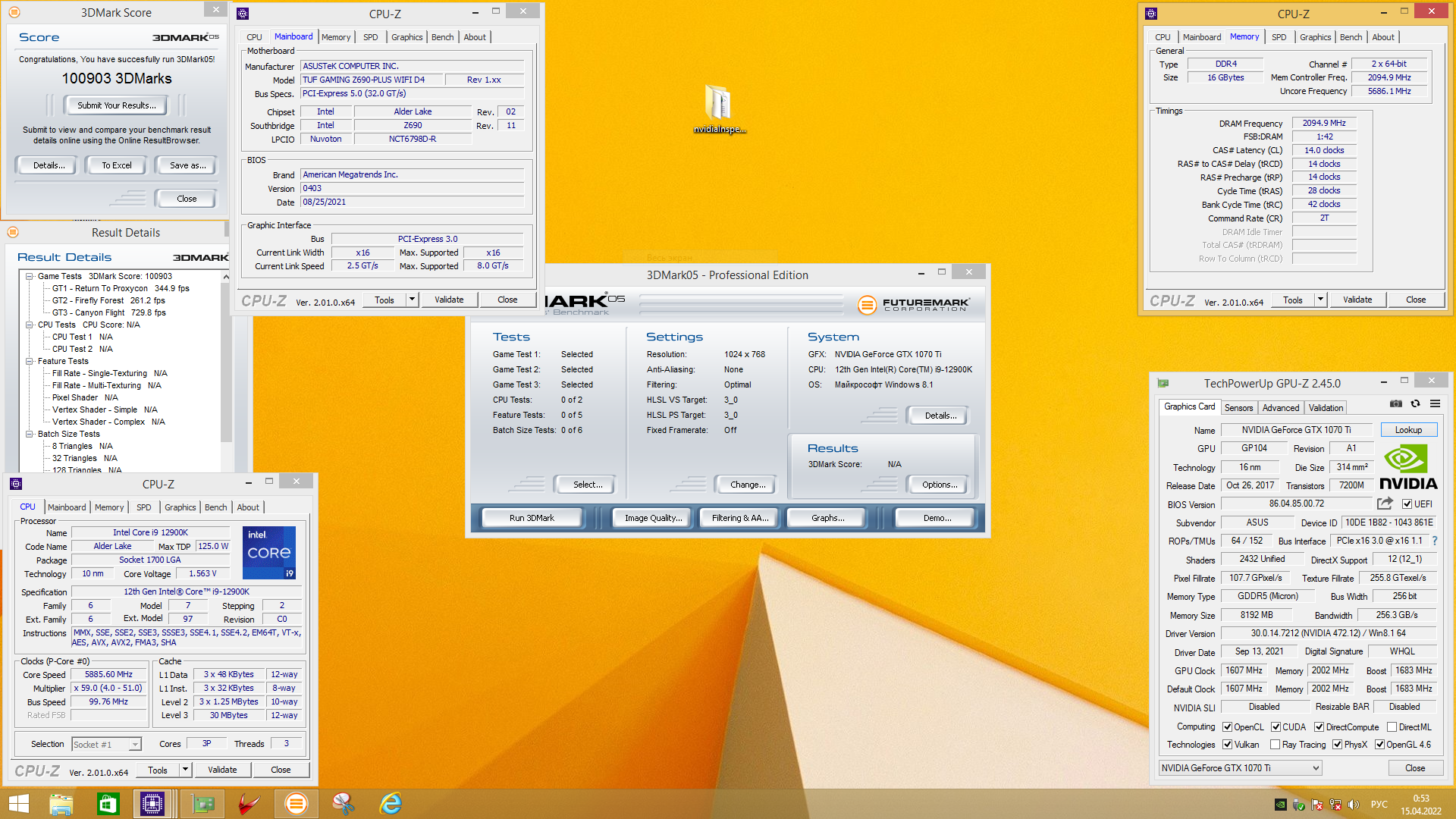The height and width of the screenshot is (819, 1456).
Task: Toggle the OpenGL 4.6 checkbox
Action: [x=1380, y=745]
